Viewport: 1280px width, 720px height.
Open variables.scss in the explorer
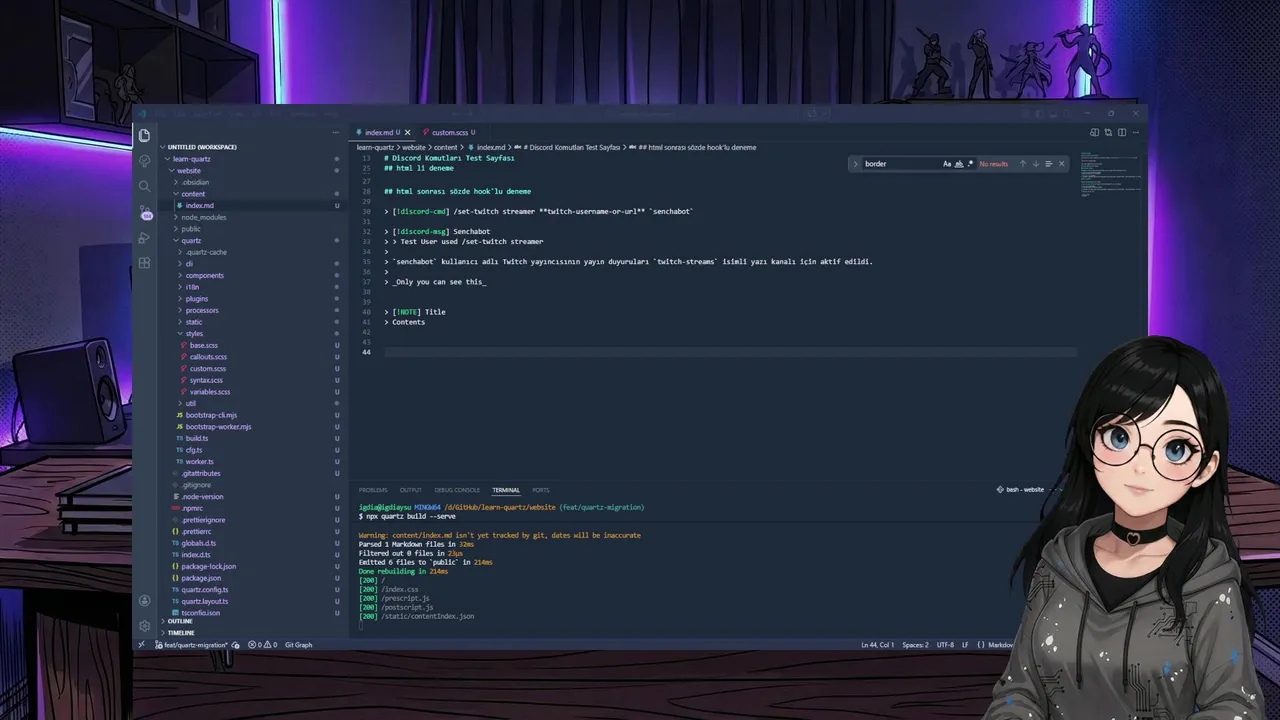pyautogui.click(x=209, y=392)
